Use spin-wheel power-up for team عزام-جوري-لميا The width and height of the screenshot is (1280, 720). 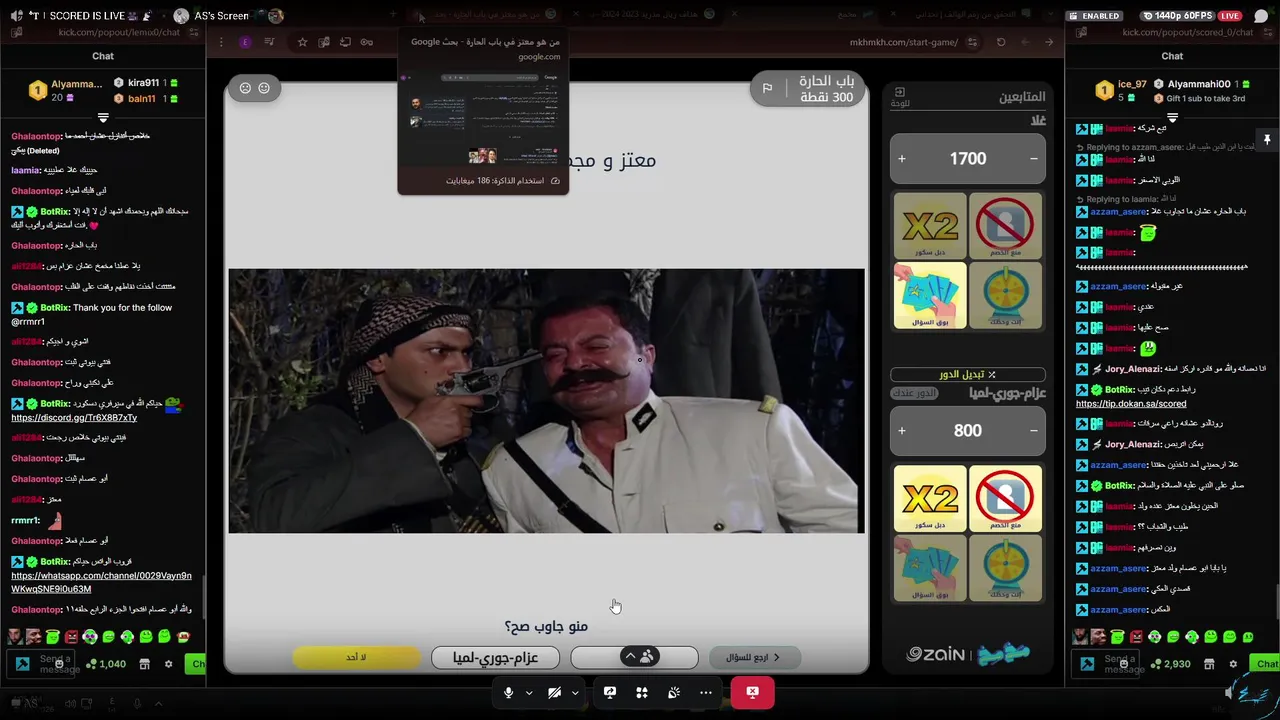coord(1005,568)
